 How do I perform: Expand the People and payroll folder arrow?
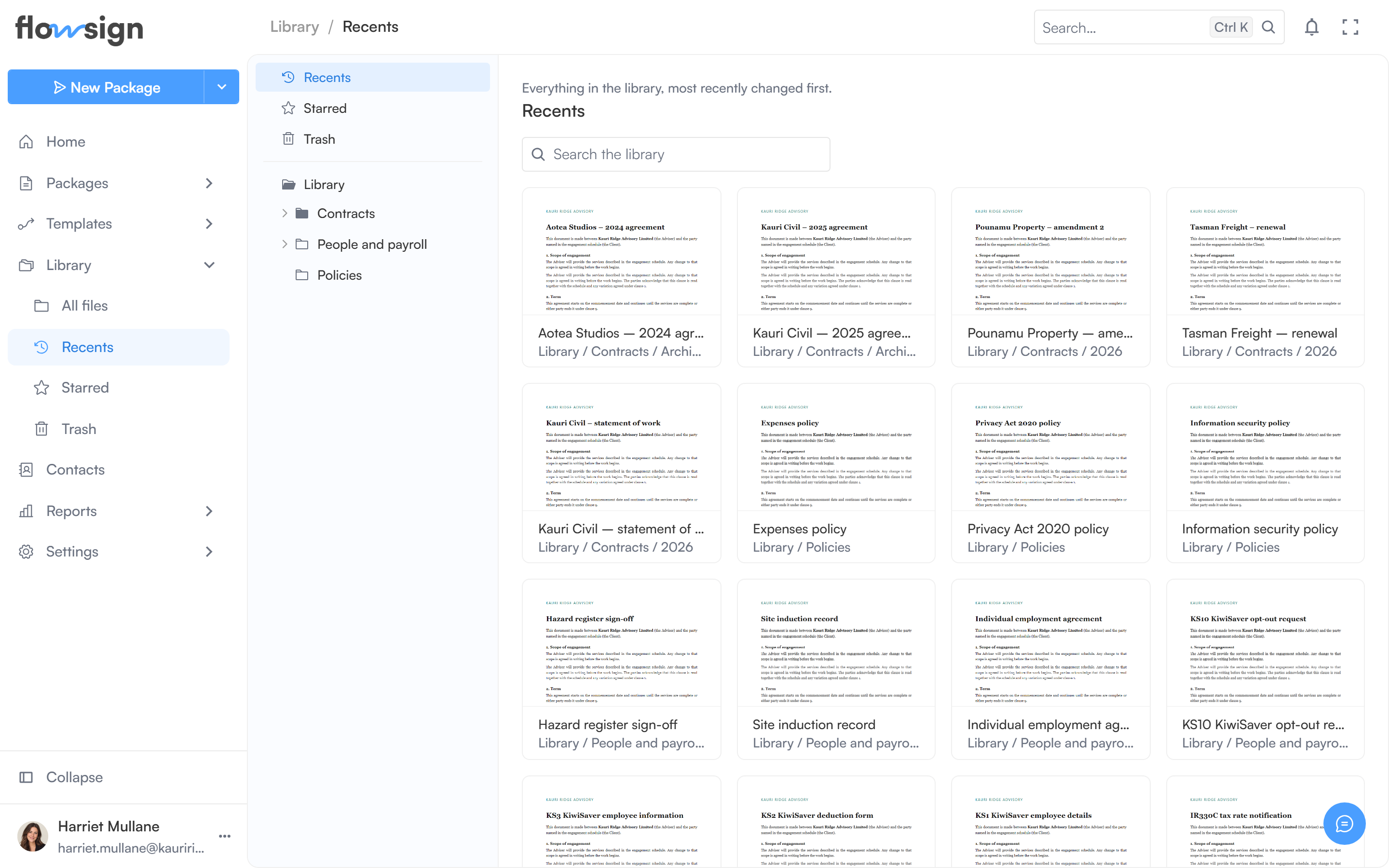[285, 244]
